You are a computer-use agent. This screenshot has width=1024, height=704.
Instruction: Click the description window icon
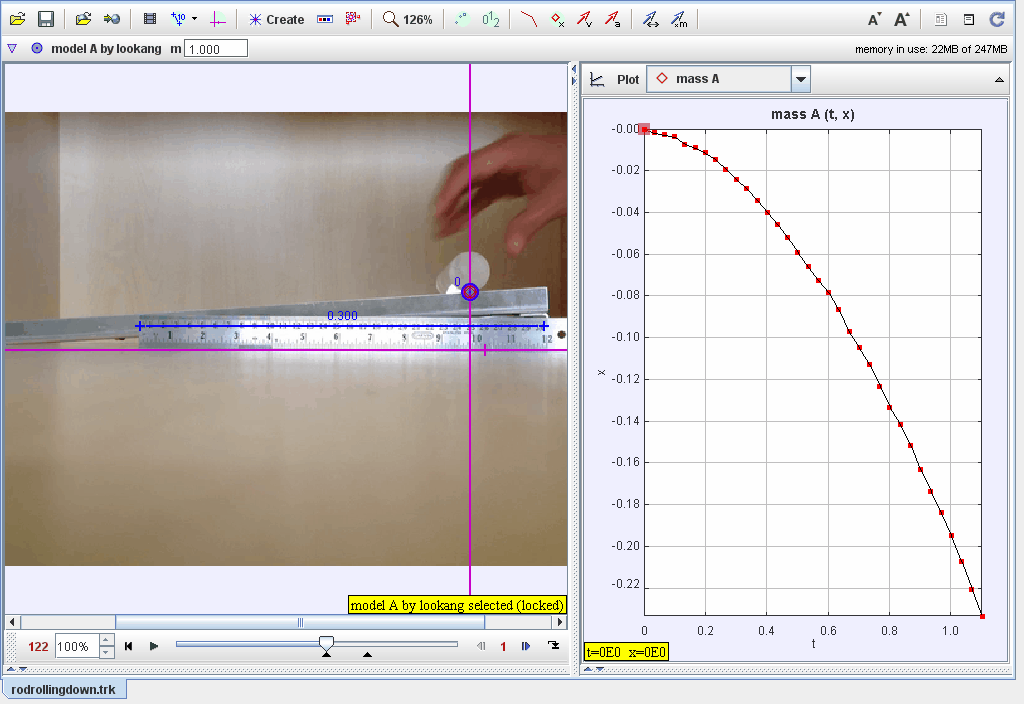[968, 20]
